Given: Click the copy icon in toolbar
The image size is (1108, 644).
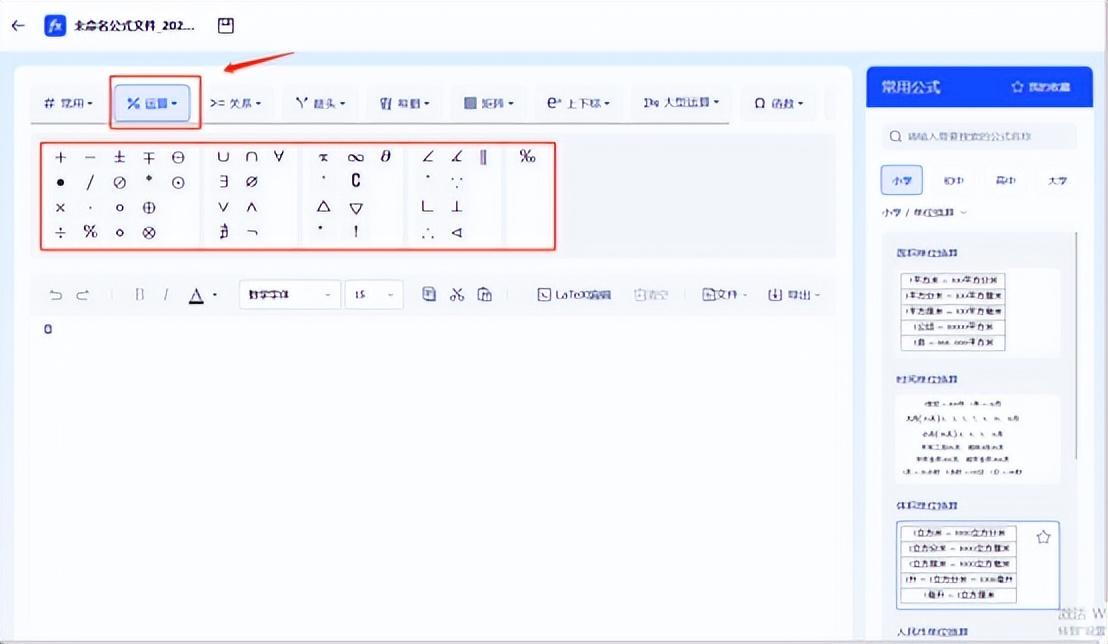Looking at the screenshot, I should tap(429, 294).
